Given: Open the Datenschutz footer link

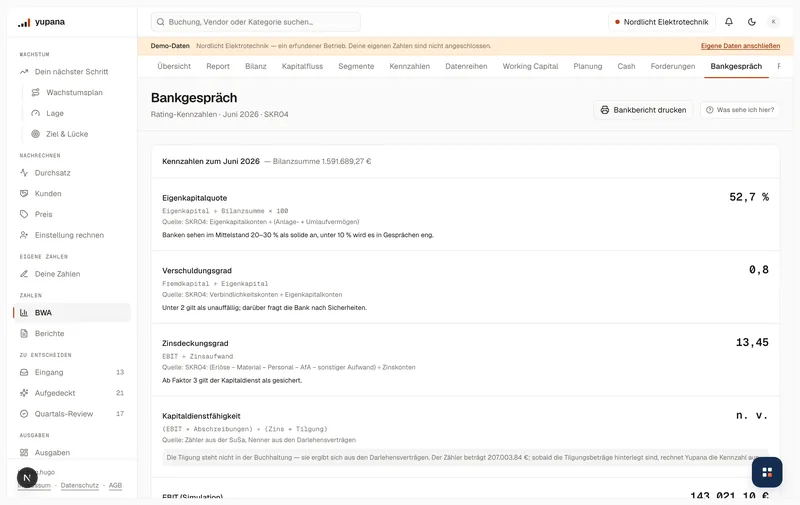Looking at the screenshot, I should pos(80,486).
